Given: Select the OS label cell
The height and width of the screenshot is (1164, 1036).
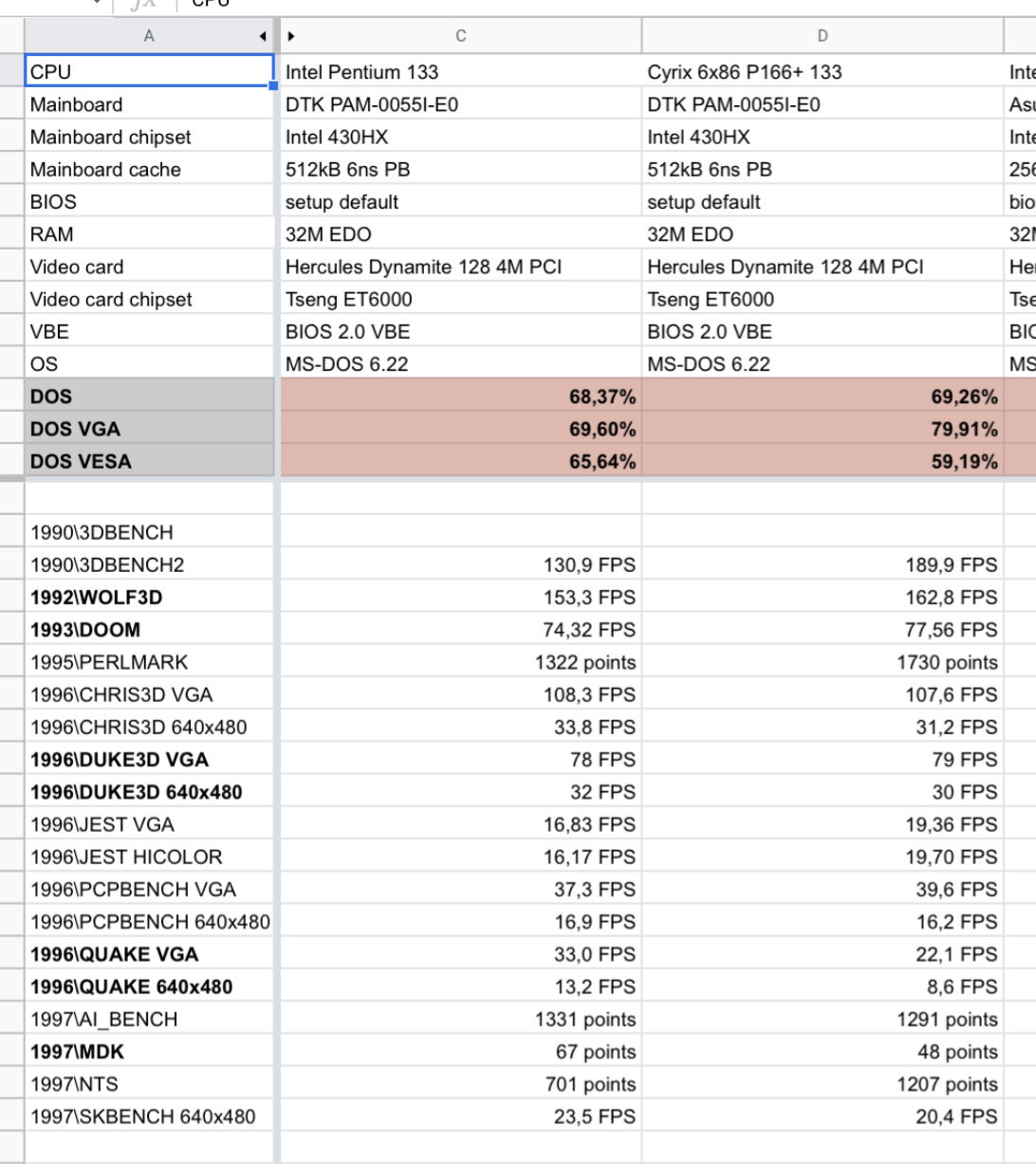Looking at the screenshot, I should pos(149,363).
